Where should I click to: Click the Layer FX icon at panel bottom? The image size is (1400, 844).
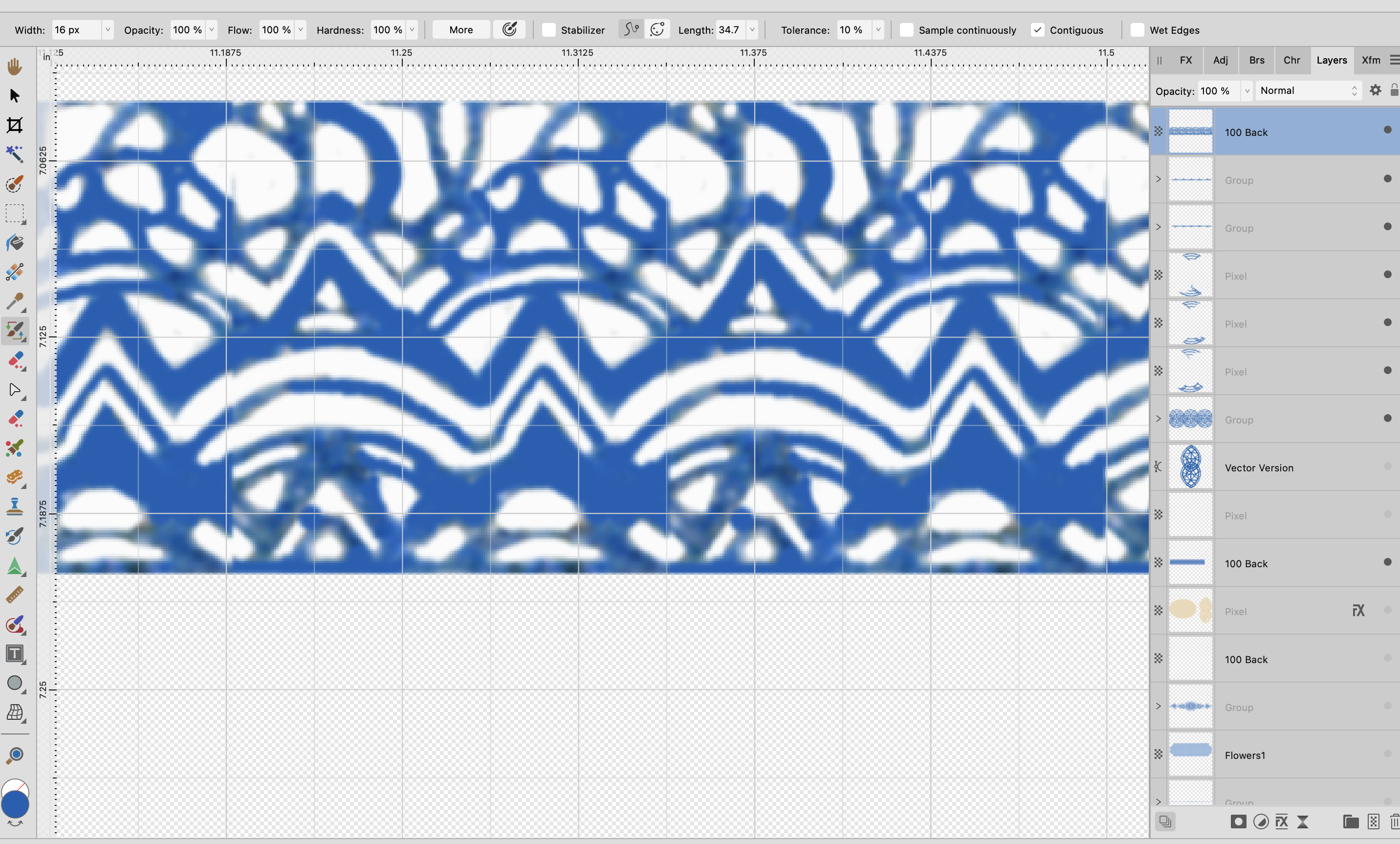point(1282,822)
